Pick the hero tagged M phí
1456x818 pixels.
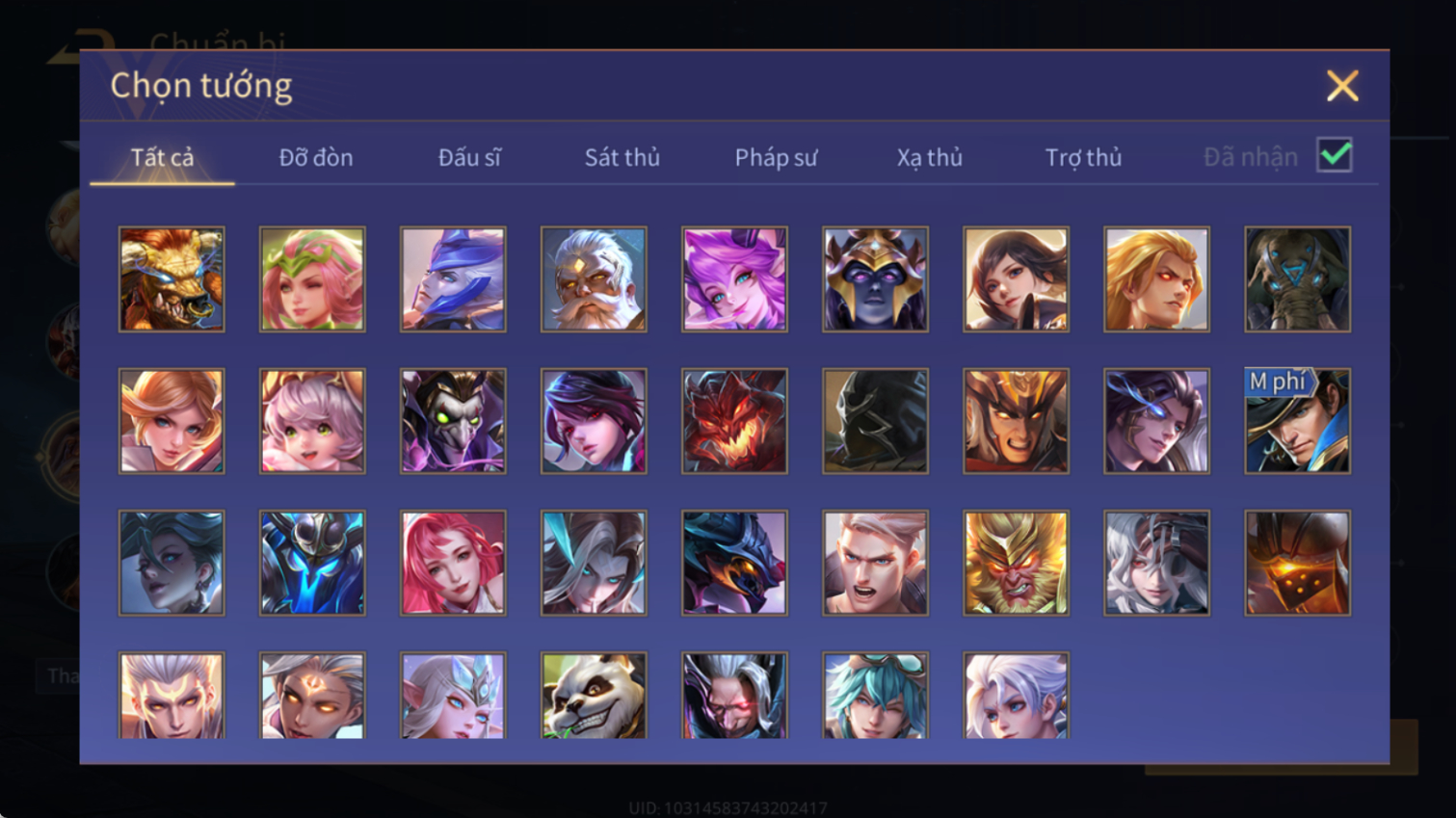click(1297, 421)
